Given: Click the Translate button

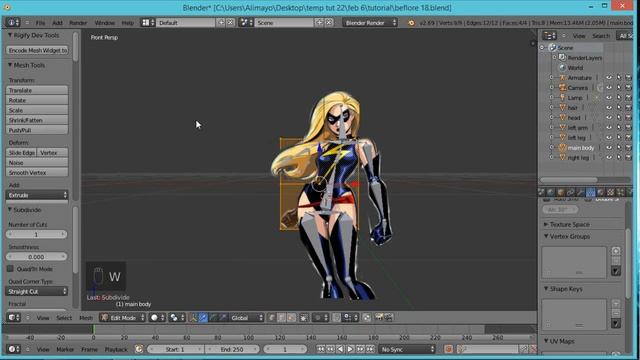Looking at the screenshot, I should click(37, 90).
